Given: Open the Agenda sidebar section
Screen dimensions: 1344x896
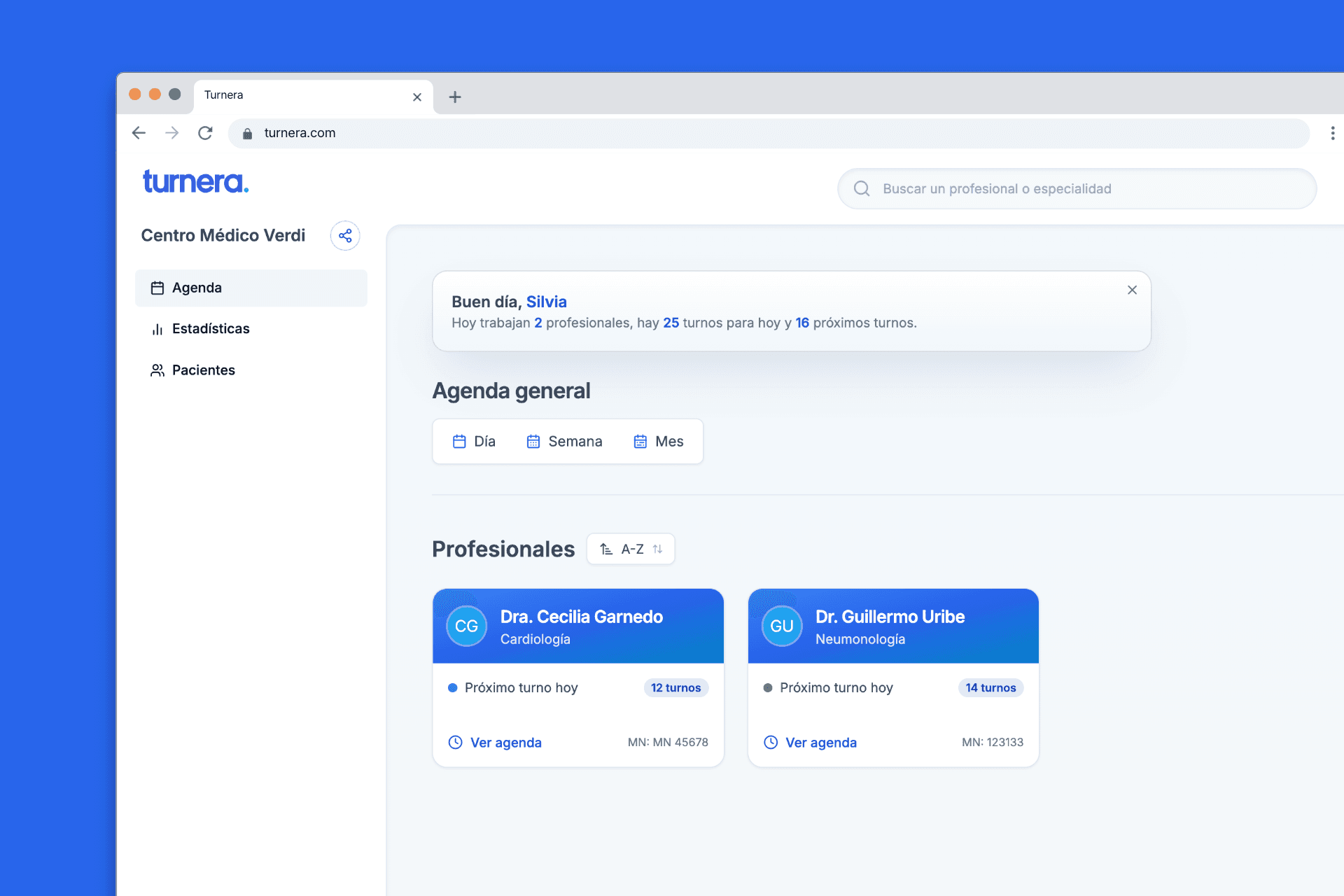Looking at the screenshot, I should coord(196,287).
